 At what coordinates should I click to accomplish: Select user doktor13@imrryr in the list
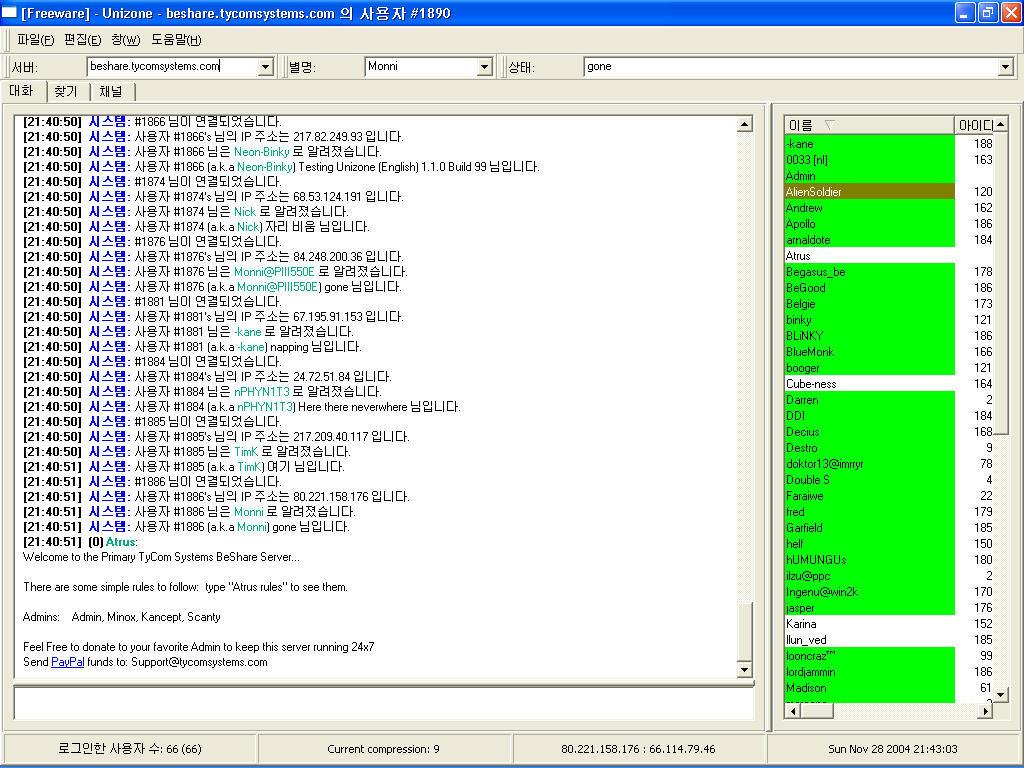coord(869,464)
